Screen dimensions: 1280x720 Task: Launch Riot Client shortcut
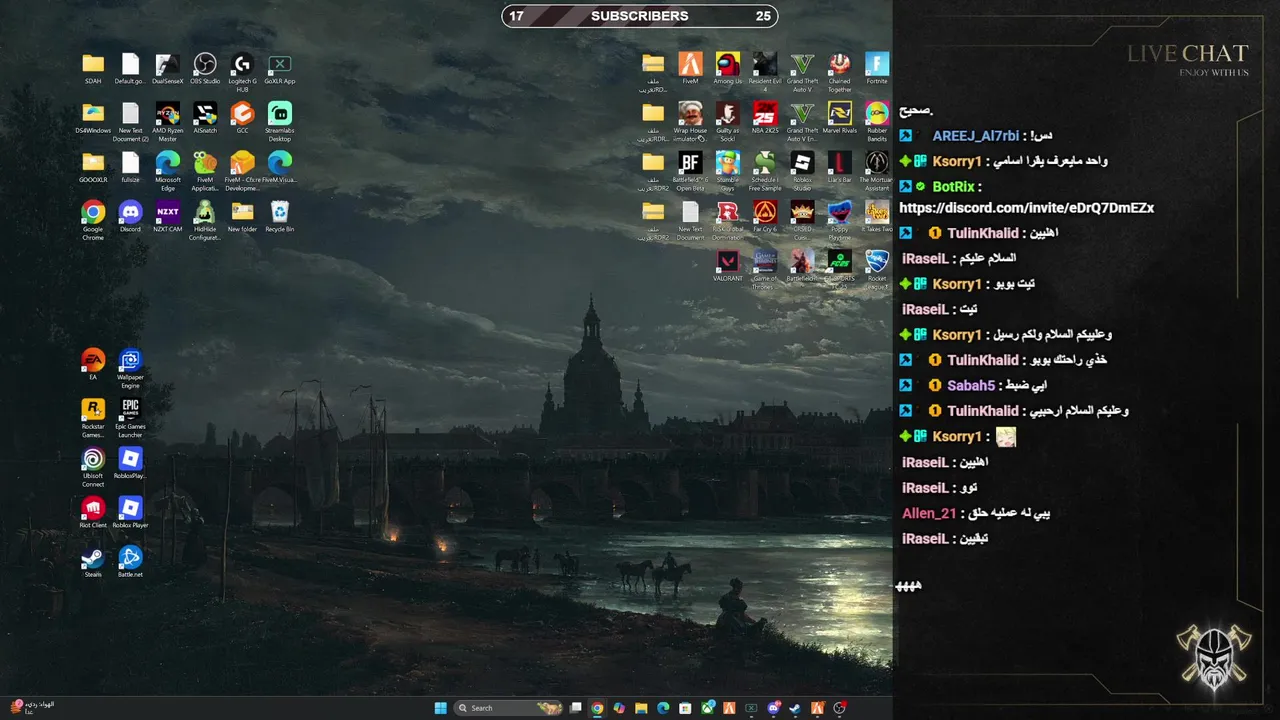pos(93,513)
